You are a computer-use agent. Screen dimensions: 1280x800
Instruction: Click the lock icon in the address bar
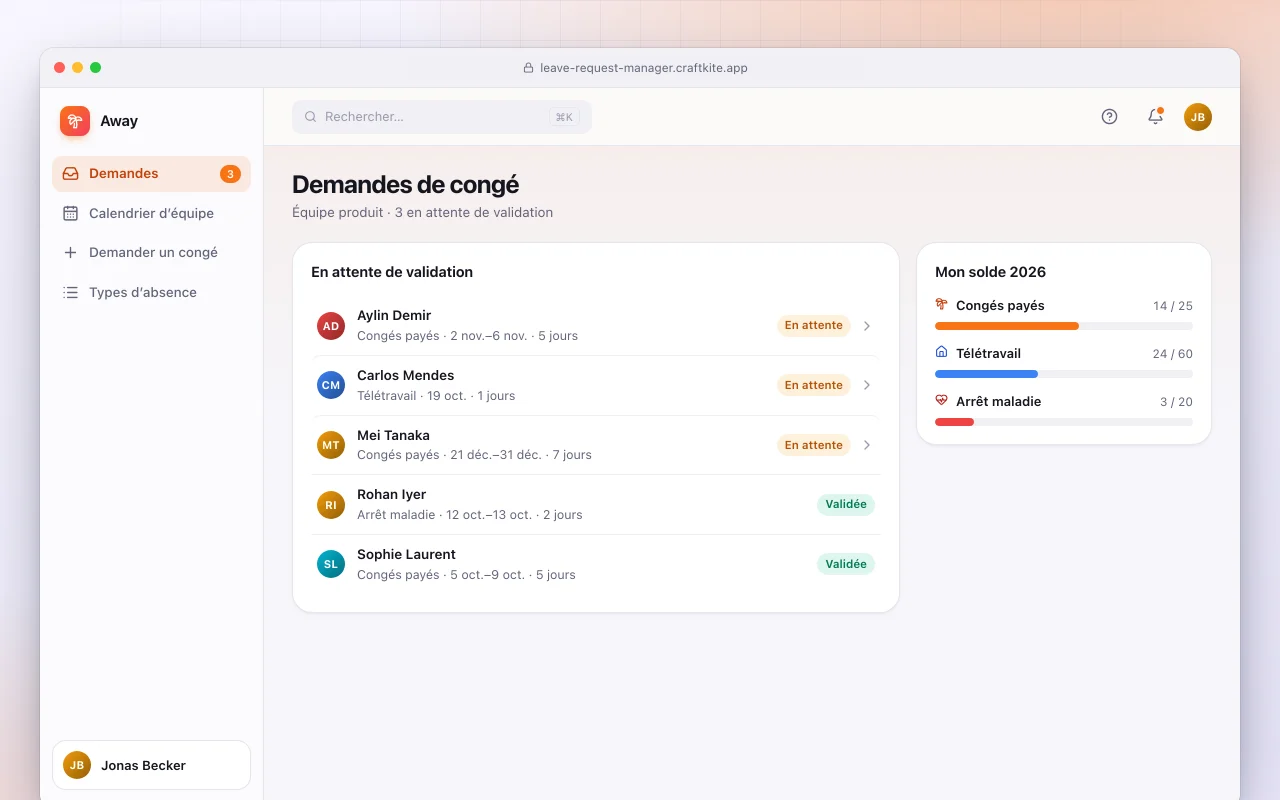click(x=528, y=68)
